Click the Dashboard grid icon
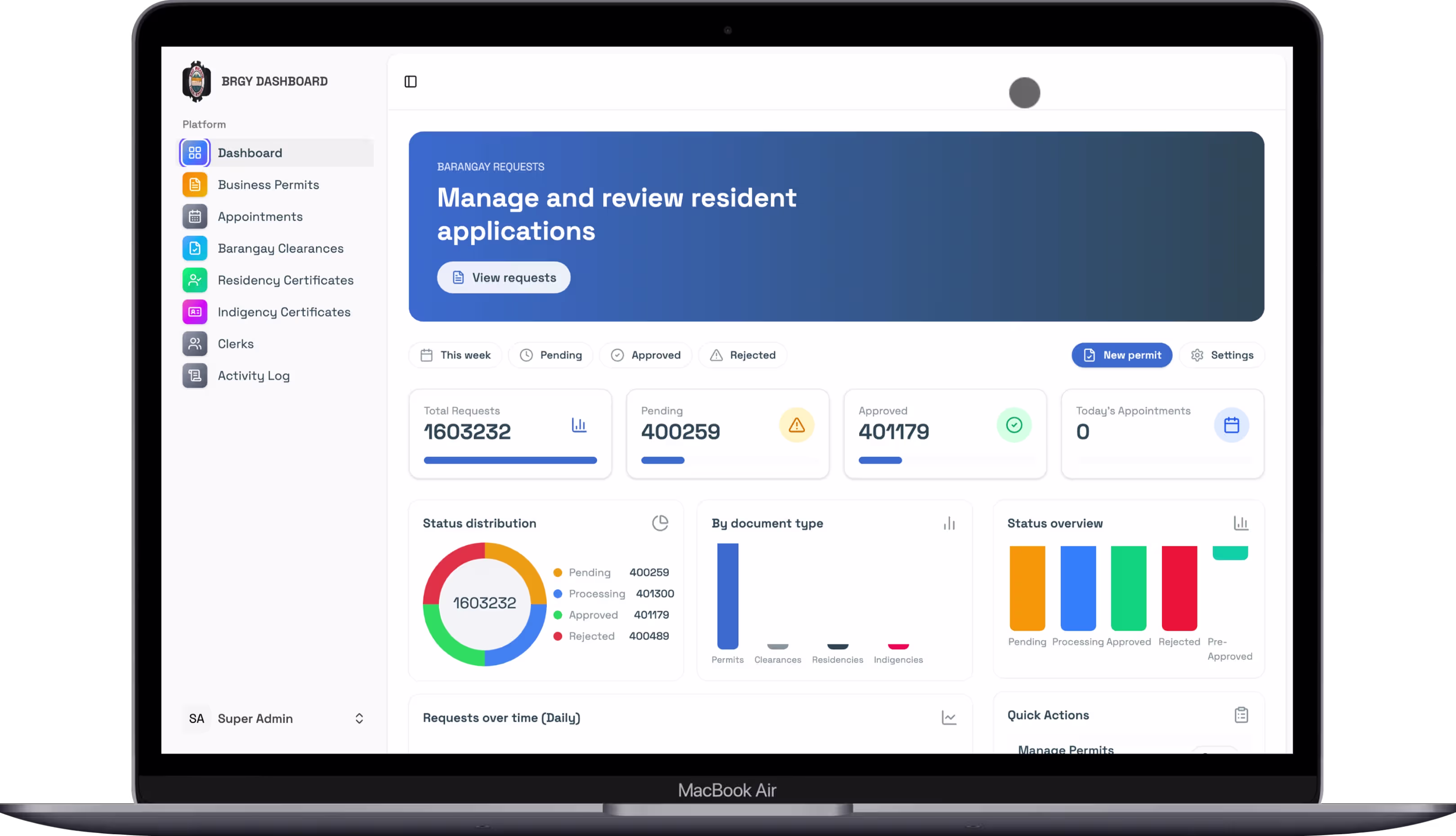This screenshot has height=836, width=1456. (x=195, y=153)
